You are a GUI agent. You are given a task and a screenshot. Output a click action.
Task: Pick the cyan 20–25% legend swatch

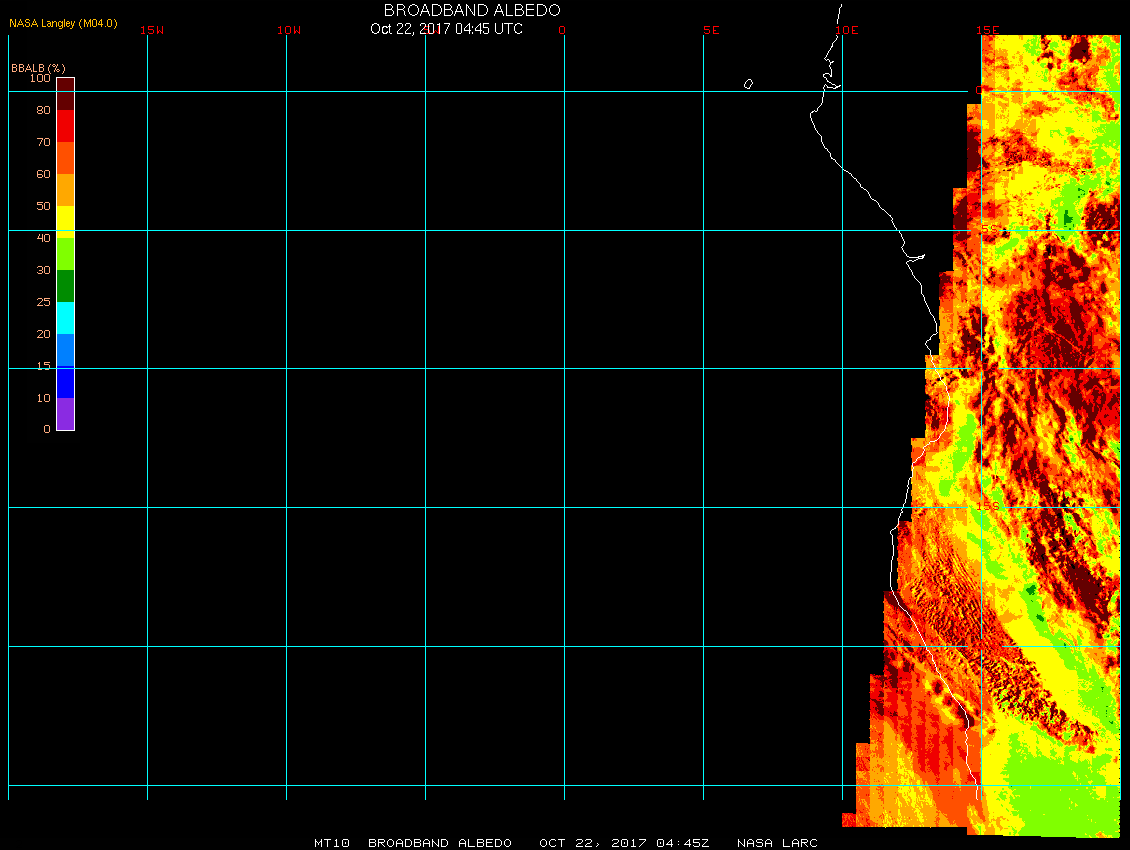point(65,318)
